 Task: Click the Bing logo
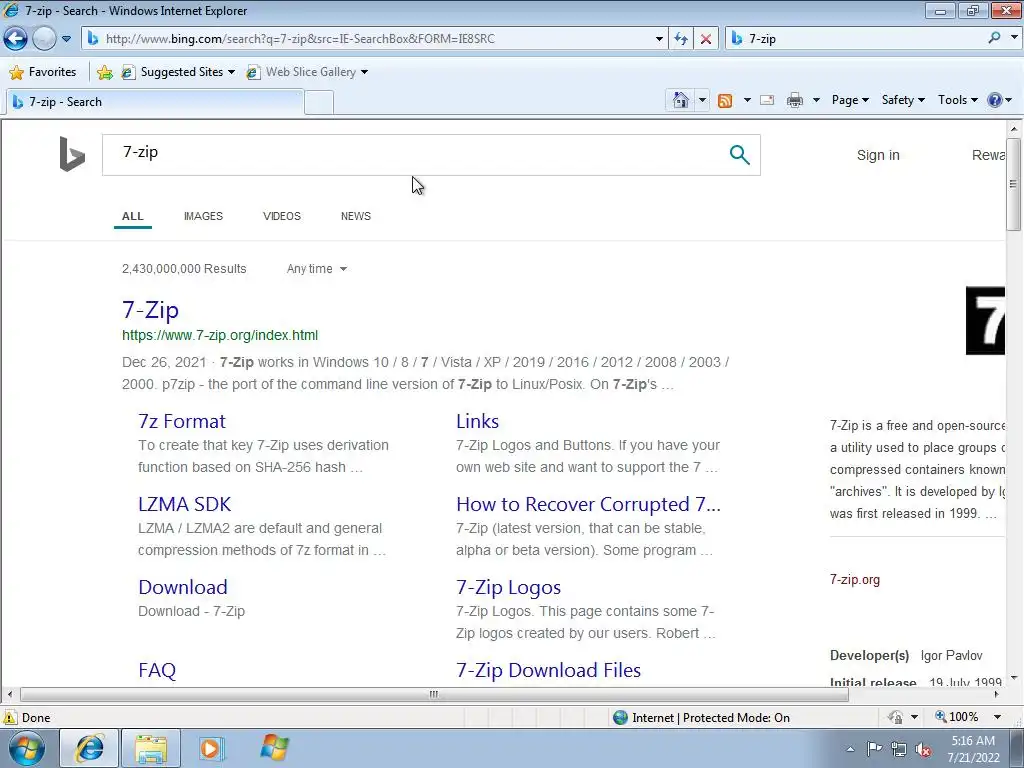tap(72, 154)
